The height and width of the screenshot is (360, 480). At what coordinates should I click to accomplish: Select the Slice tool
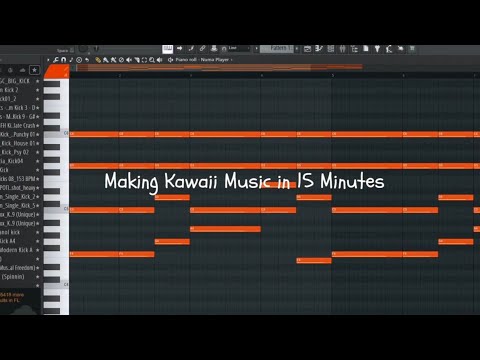(x=137, y=60)
